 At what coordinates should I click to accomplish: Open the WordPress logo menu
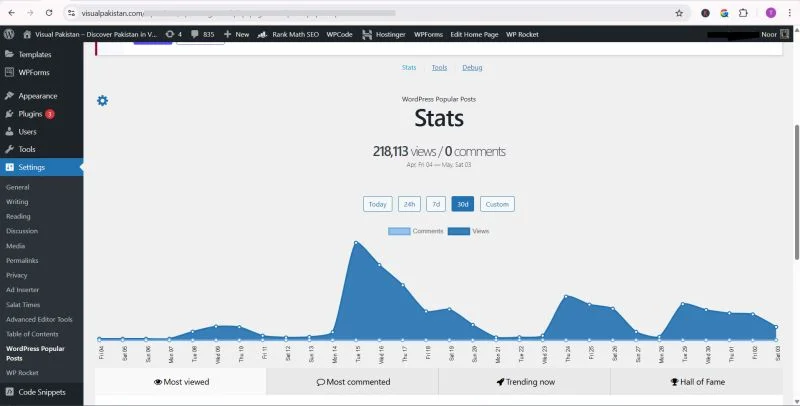[9, 34]
